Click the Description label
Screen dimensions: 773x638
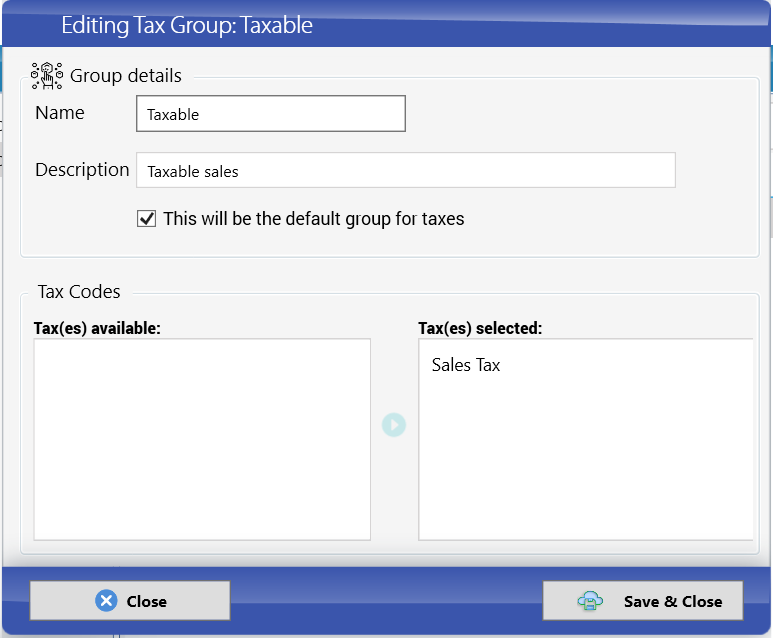(82, 170)
